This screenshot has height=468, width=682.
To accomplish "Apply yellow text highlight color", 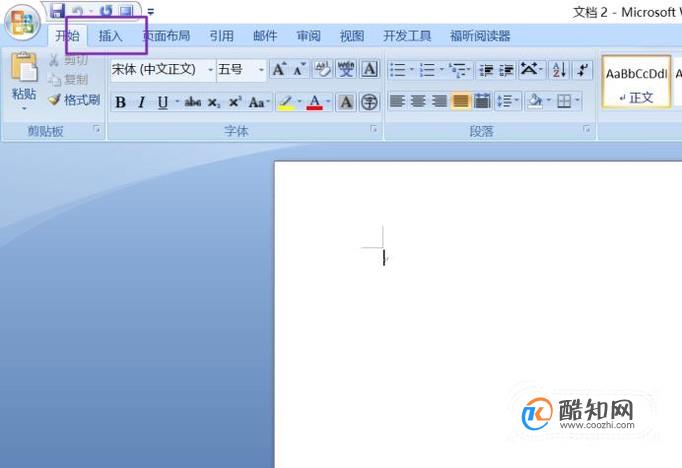I will click(x=286, y=103).
